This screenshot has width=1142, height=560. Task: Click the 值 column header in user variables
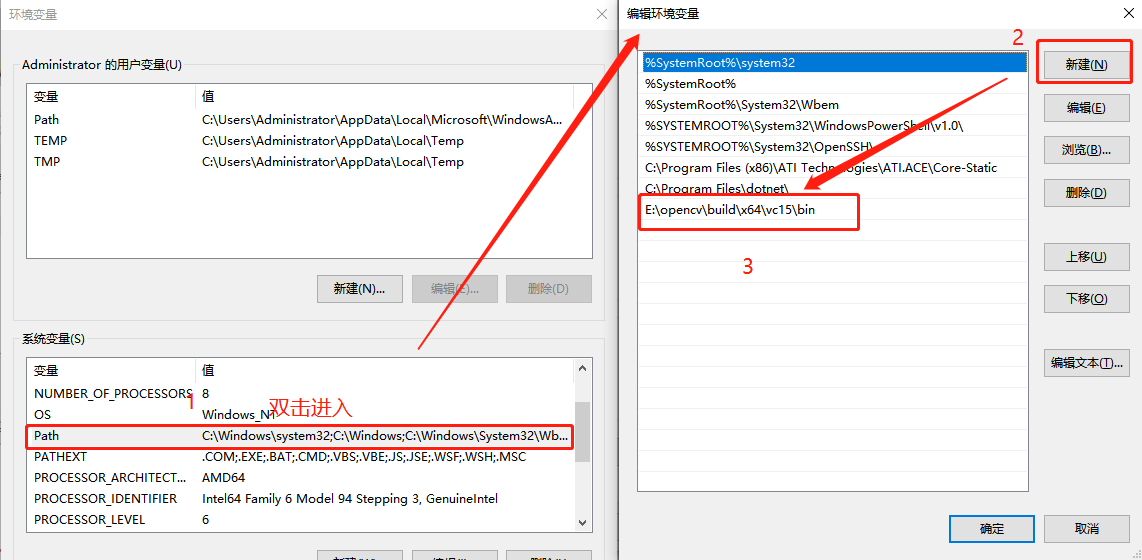tap(385, 97)
